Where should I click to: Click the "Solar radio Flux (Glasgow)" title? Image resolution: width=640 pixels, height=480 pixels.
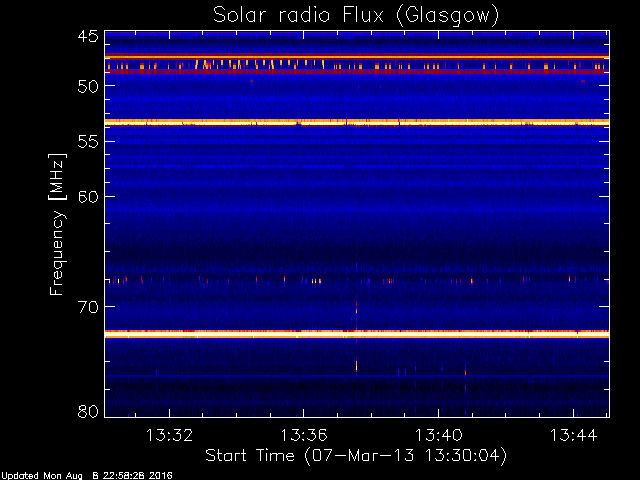pyautogui.click(x=356, y=16)
